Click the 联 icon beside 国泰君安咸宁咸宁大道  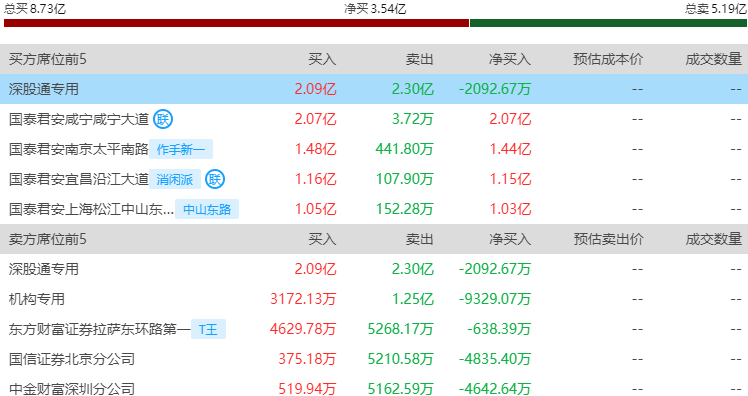(x=163, y=119)
